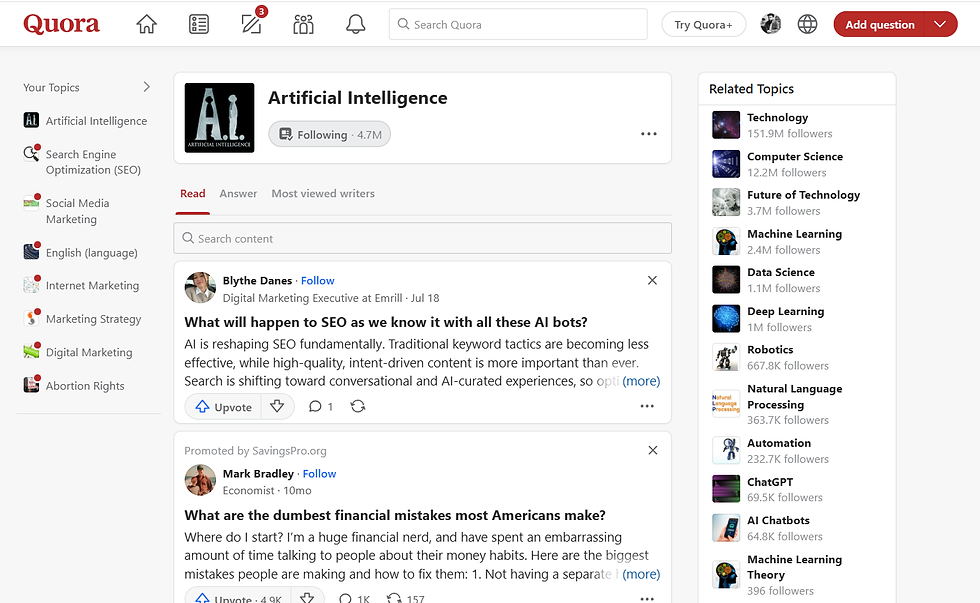
Task: Switch to the Most viewed writers tab
Action: (323, 194)
